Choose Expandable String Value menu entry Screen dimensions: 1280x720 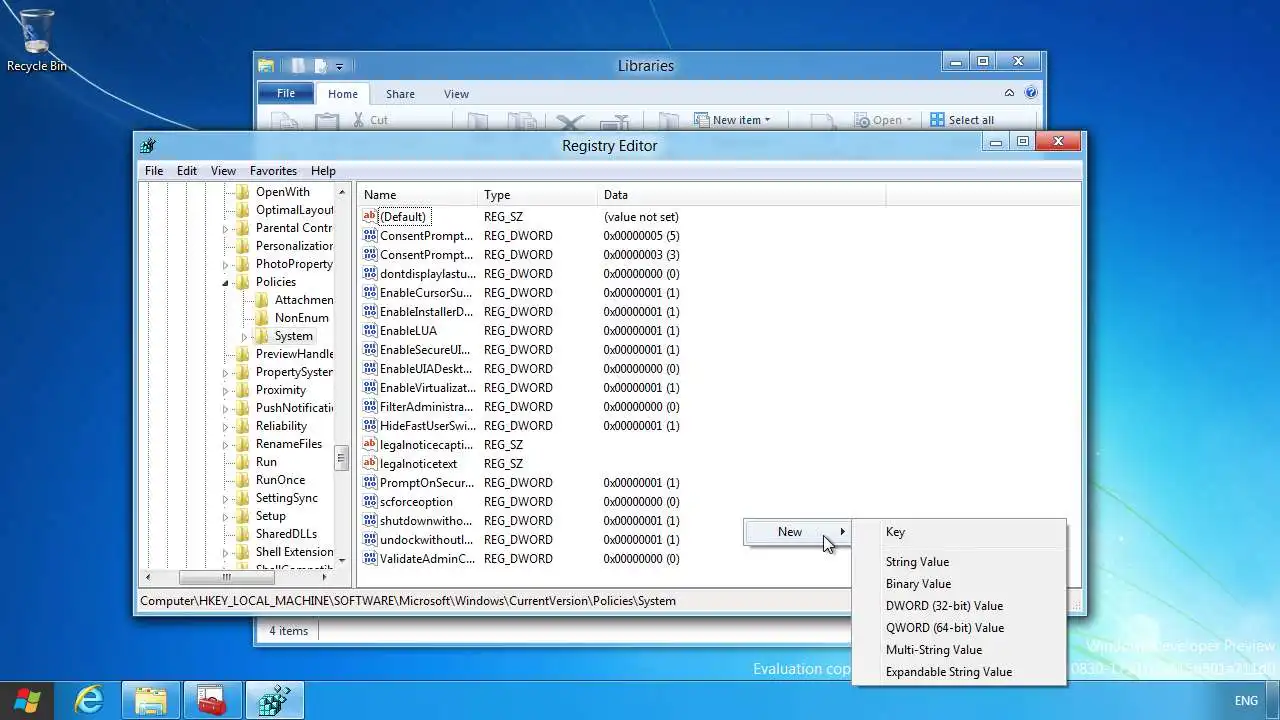959,672
